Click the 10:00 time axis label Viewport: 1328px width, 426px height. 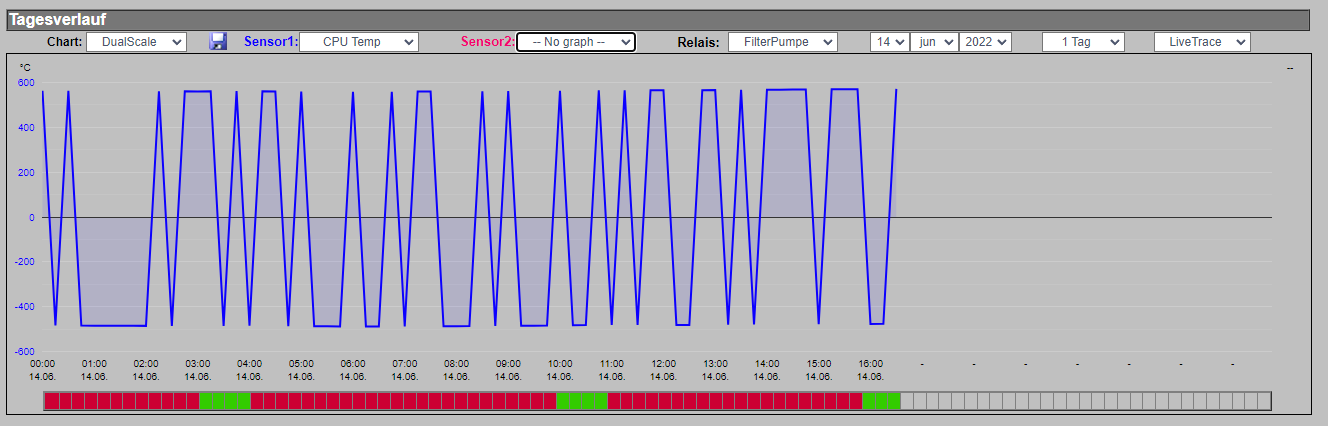pos(560,364)
